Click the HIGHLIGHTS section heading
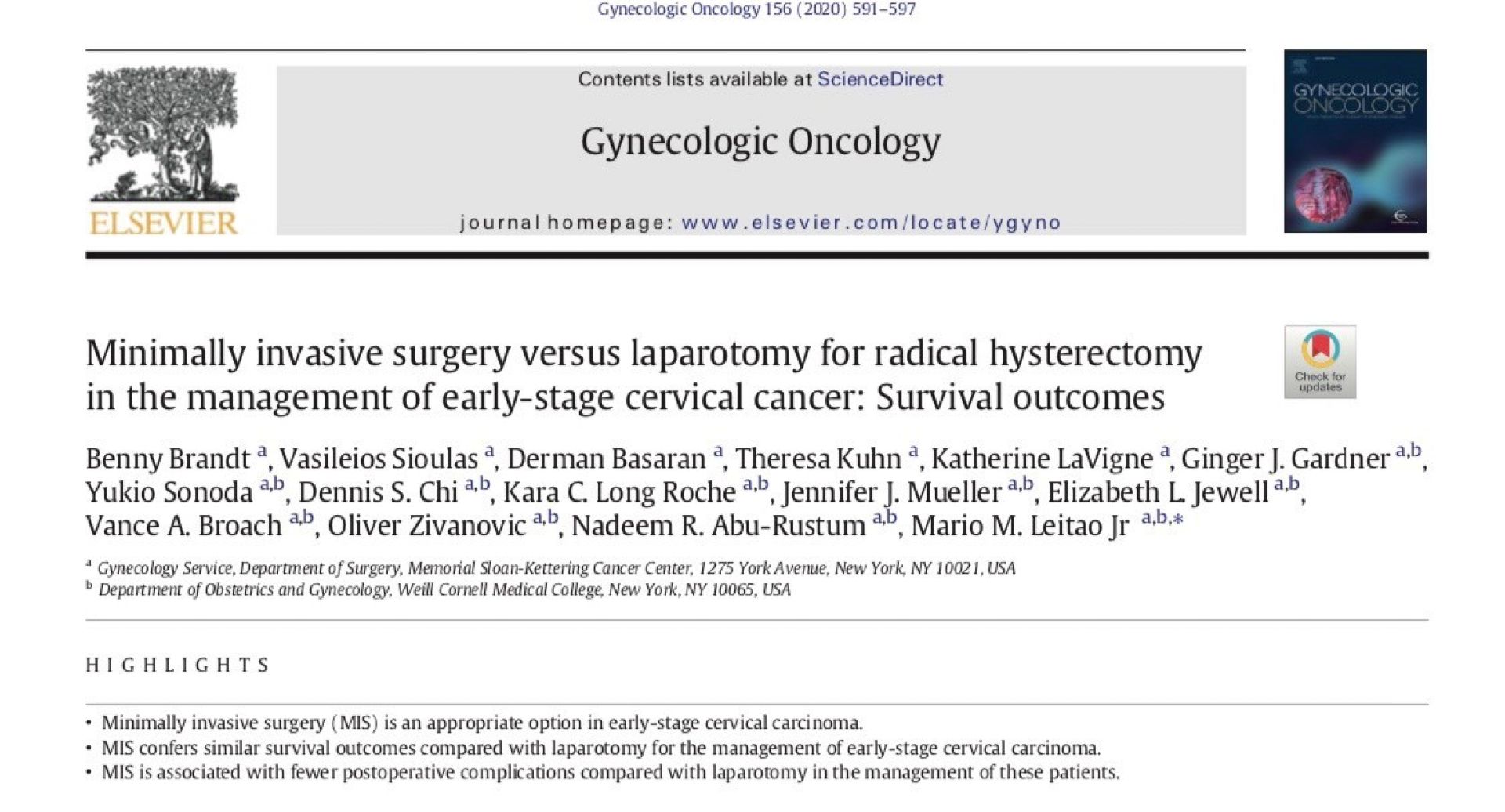 (178, 665)
